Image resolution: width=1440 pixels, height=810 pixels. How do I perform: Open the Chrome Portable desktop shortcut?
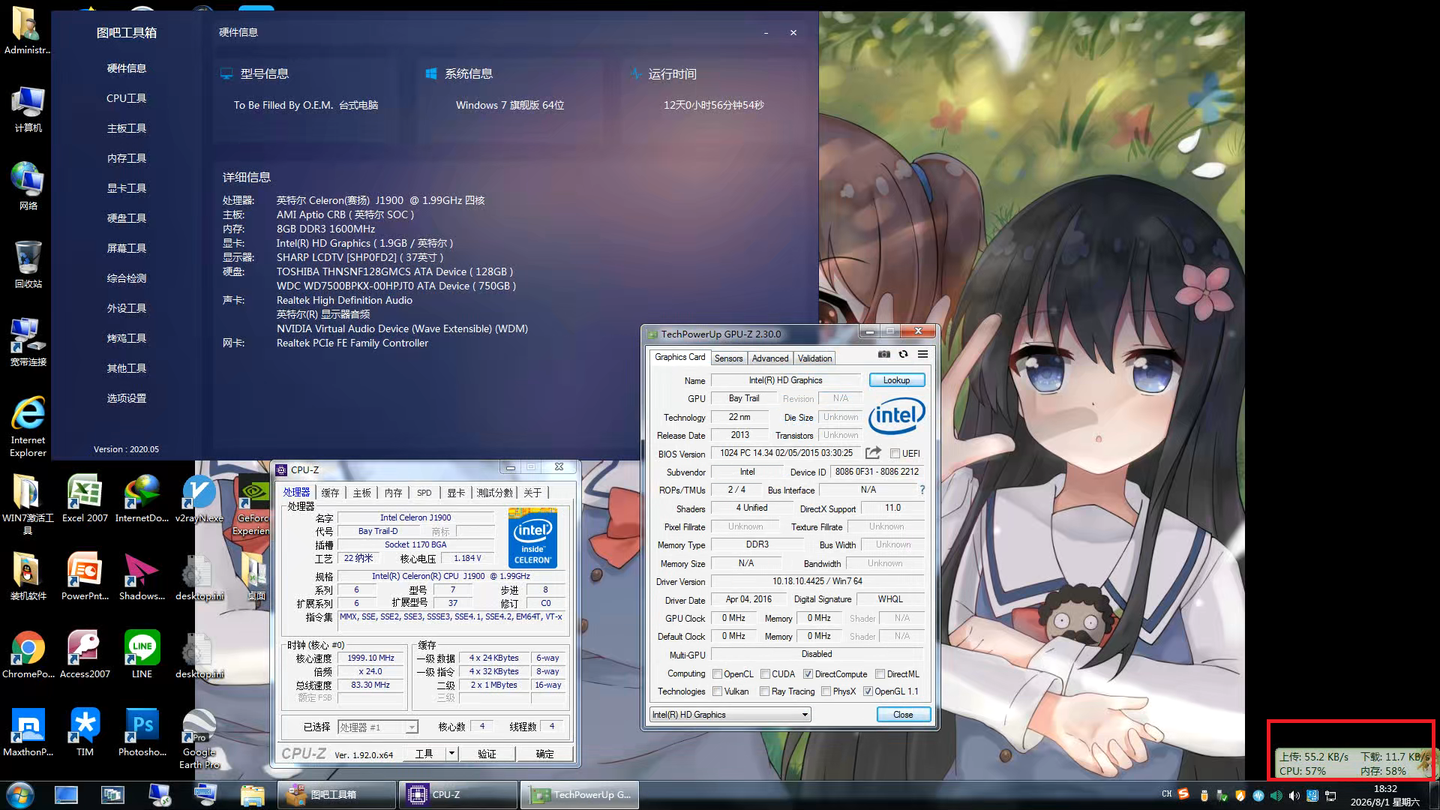pyautogui.click(x=28, y=655)
